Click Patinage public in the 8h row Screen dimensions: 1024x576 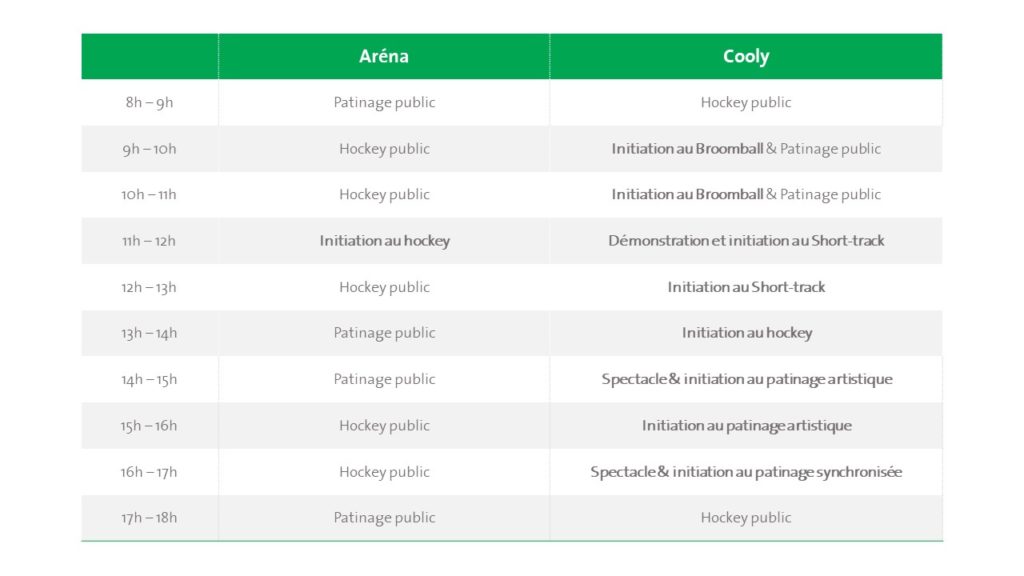click(384, 103)
